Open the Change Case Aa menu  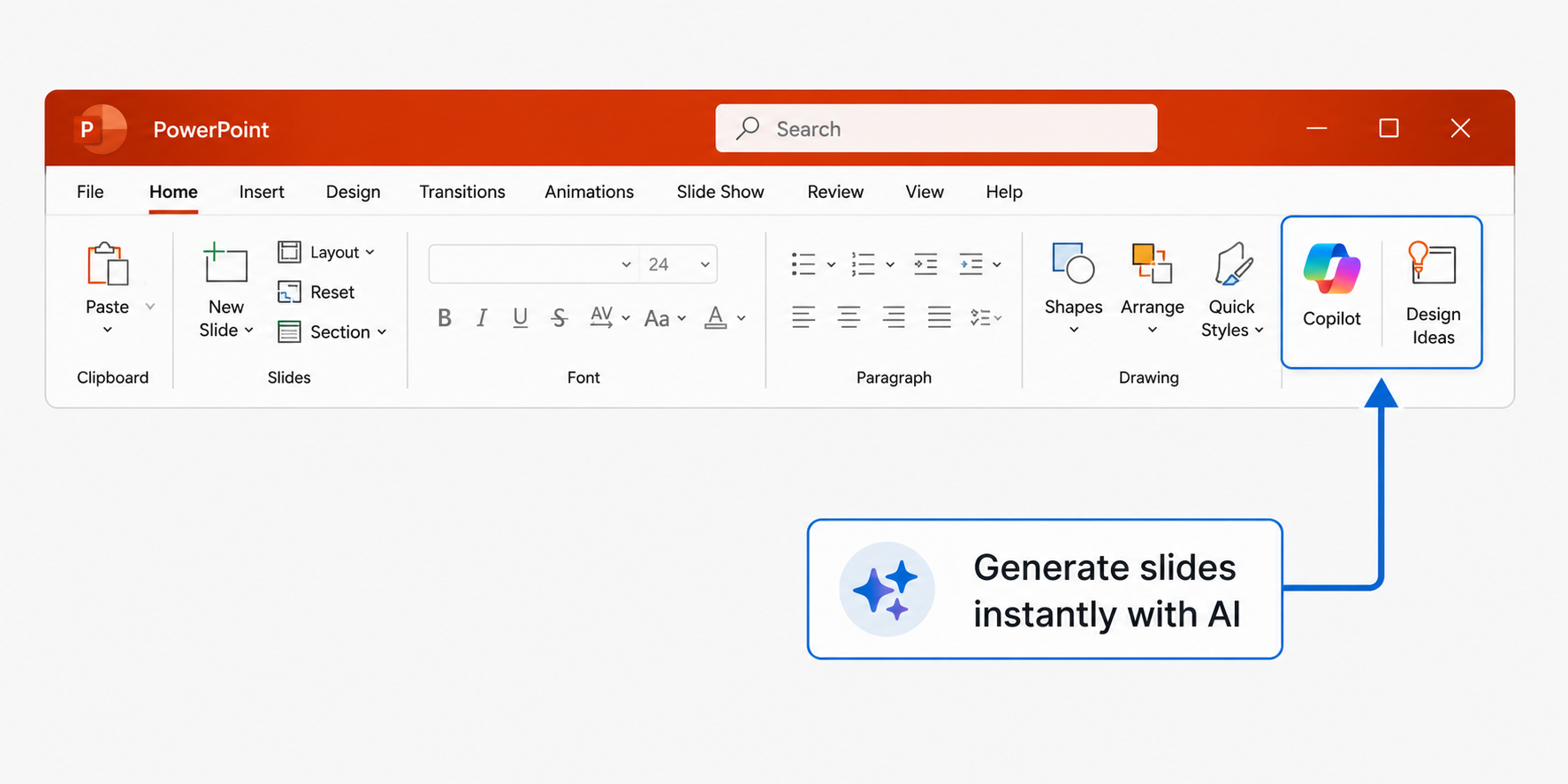pyautogui.click(x=665, y=318)
